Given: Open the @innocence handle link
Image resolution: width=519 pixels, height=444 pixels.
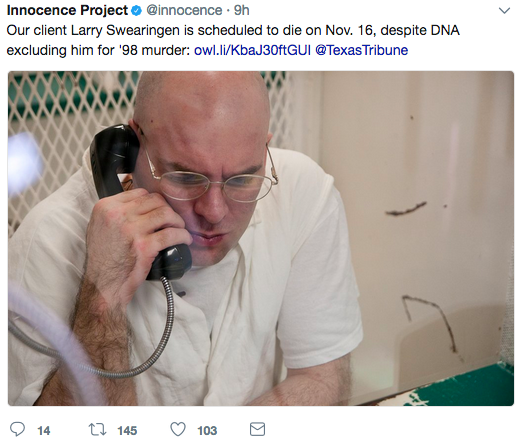Looking at the screenshot, I should (x=184, y=11).
